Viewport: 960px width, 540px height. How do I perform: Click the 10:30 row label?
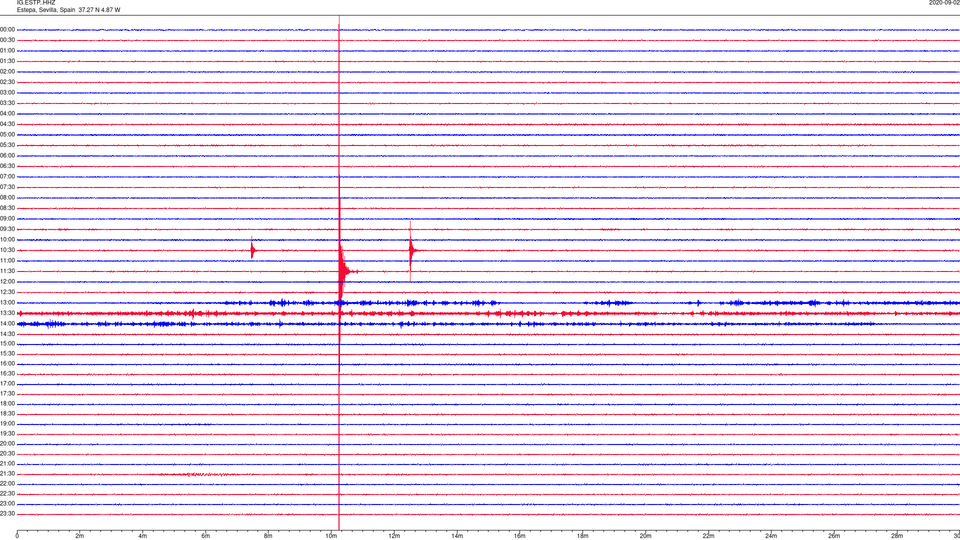tap(7, 250)
